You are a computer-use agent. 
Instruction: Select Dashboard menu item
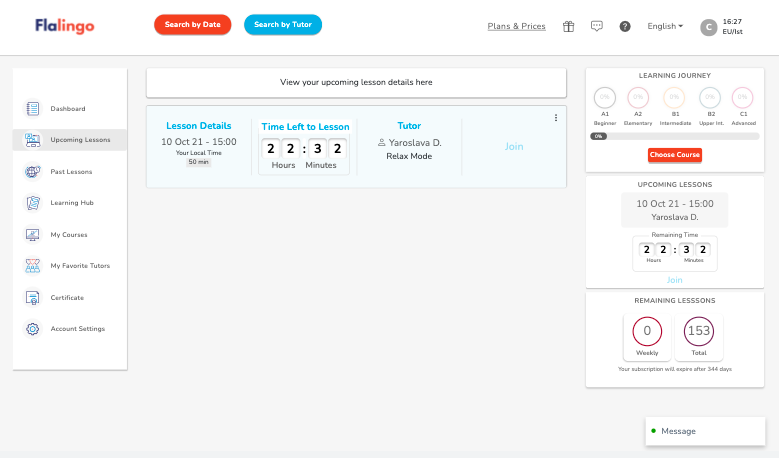70,108
